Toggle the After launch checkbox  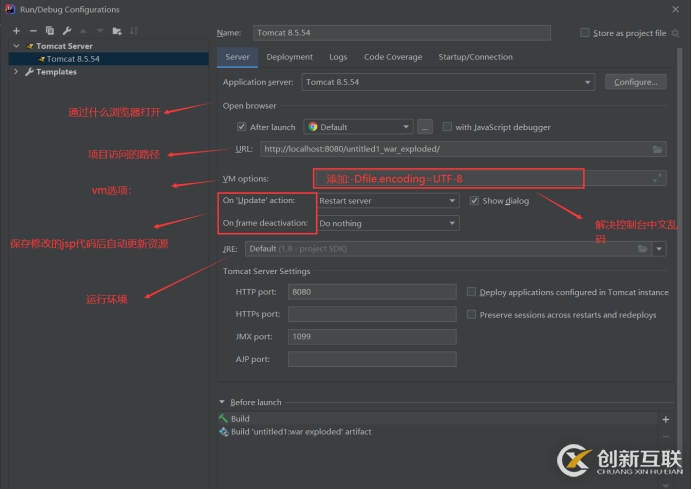[x=242, y=127]
